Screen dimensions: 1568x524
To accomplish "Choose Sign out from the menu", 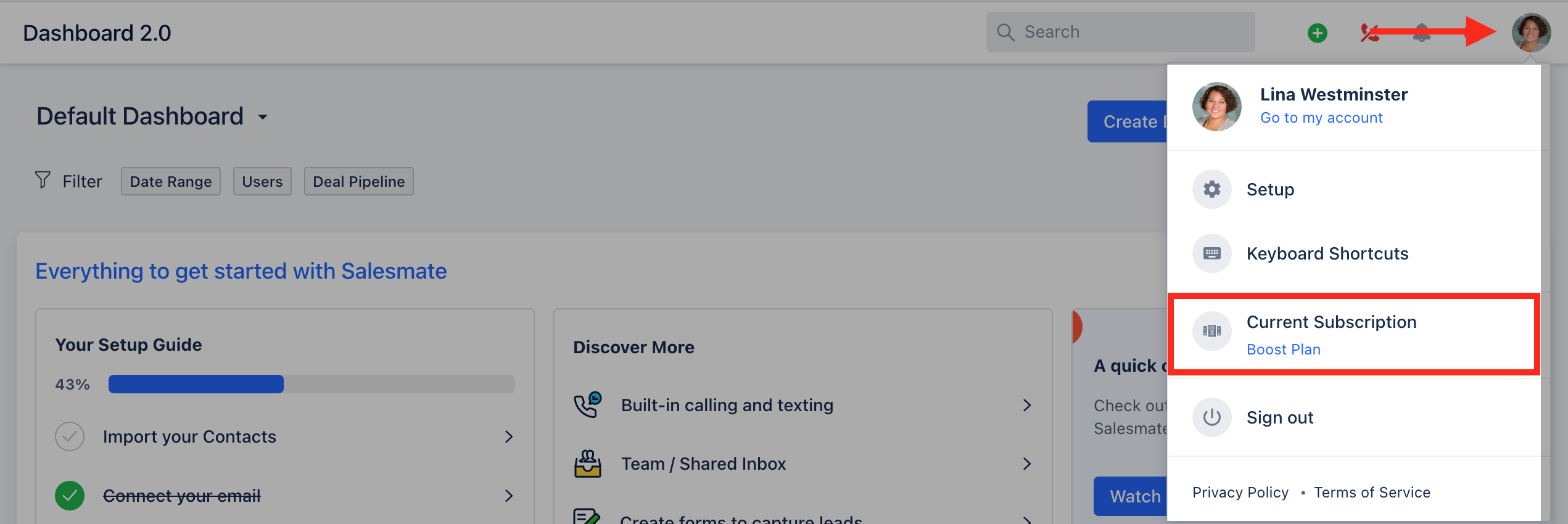I will tap(1354, 417).
